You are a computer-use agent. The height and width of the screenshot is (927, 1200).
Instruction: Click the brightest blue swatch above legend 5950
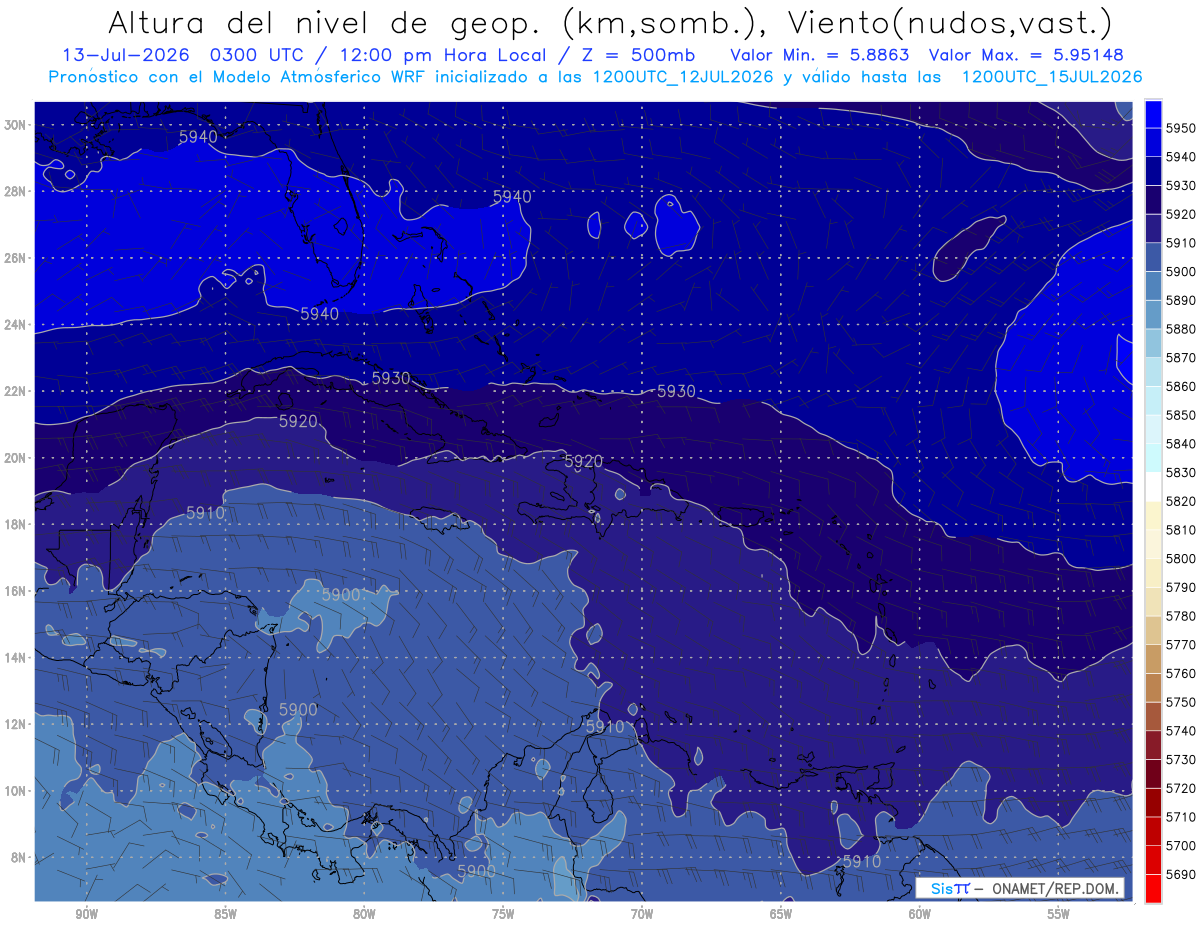pos(1153,114)
